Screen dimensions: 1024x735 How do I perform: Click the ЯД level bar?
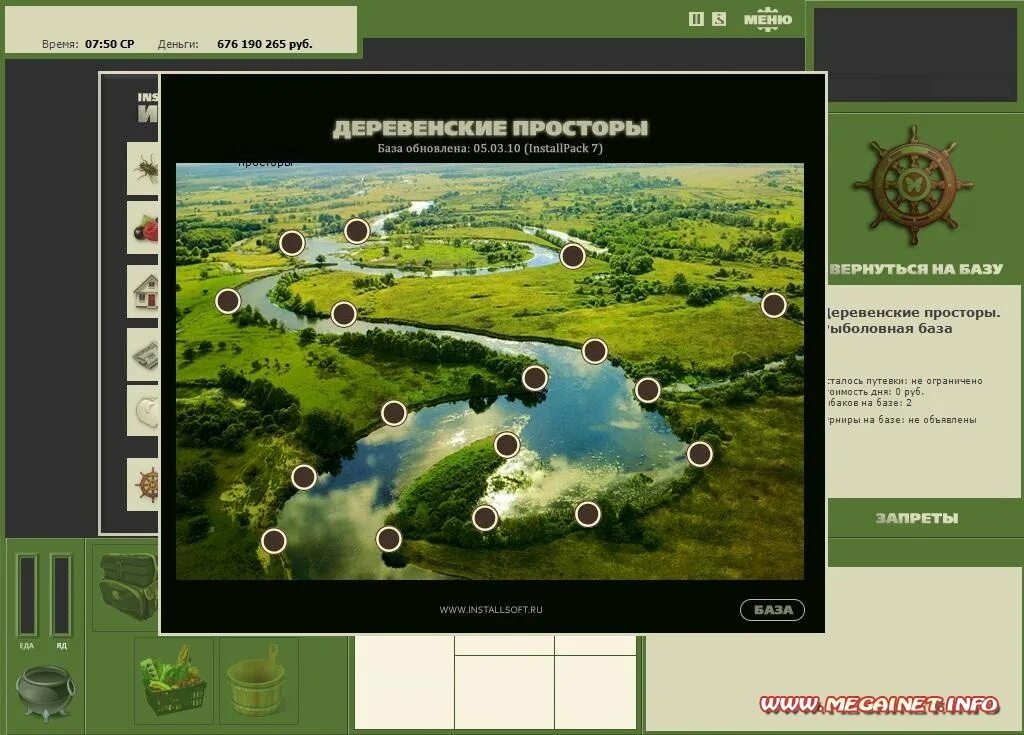tap(61, 595)
